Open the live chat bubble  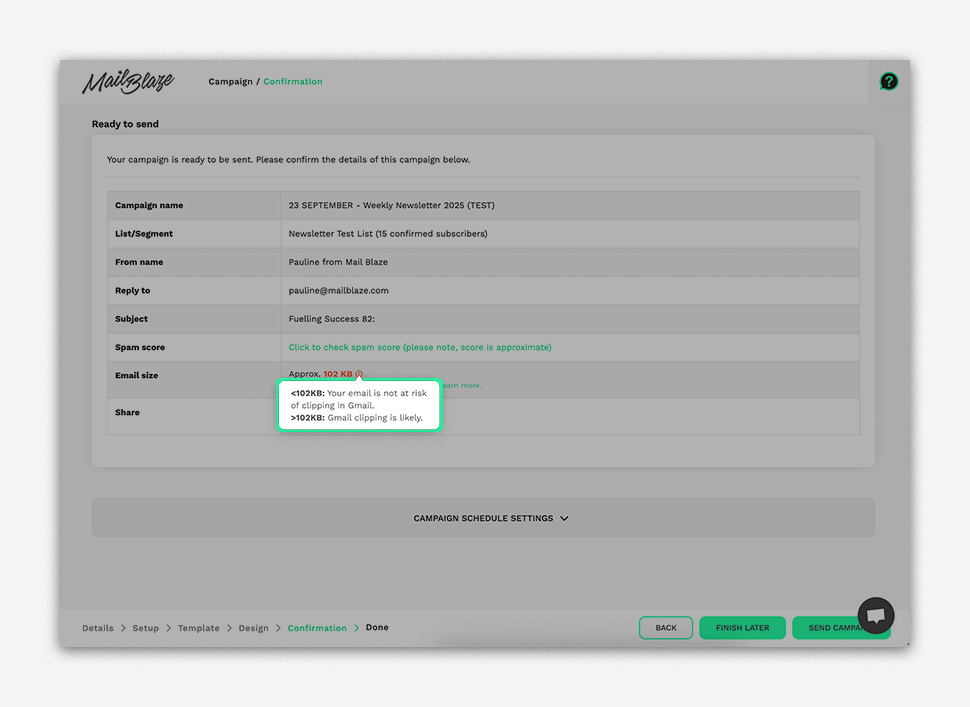[x=876, y=616]
